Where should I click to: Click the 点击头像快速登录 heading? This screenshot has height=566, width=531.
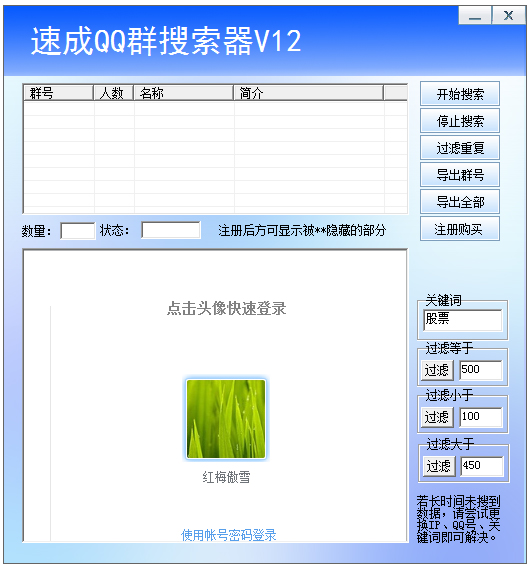226,309
